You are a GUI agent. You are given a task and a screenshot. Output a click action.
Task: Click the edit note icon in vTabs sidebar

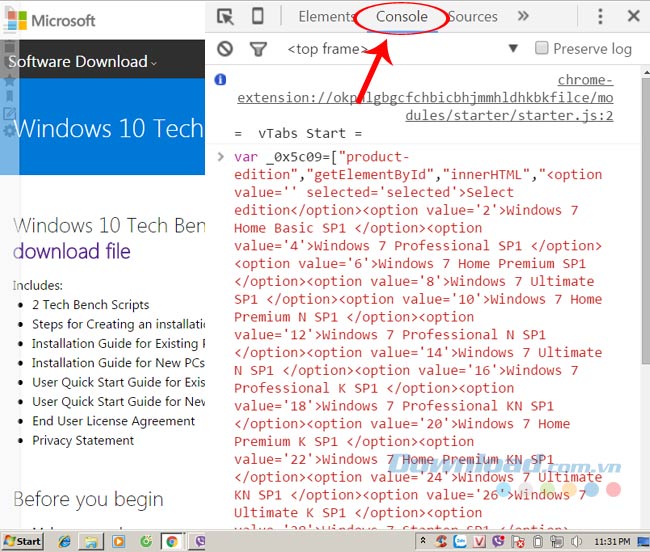tap(9, 113)
